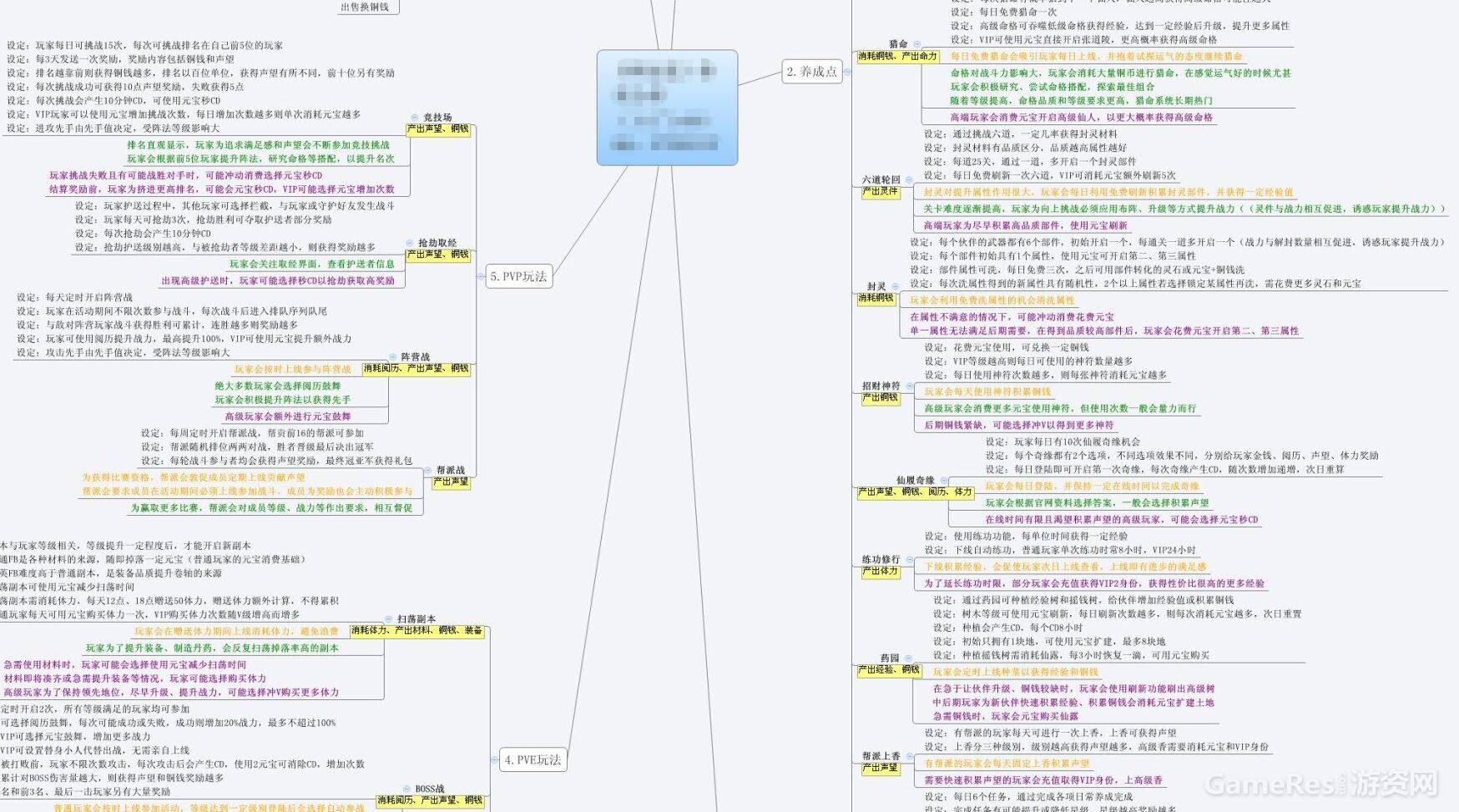1459x812 pixels.
Task: Select the BOSS战 subtopic
Action: [430, 789]
